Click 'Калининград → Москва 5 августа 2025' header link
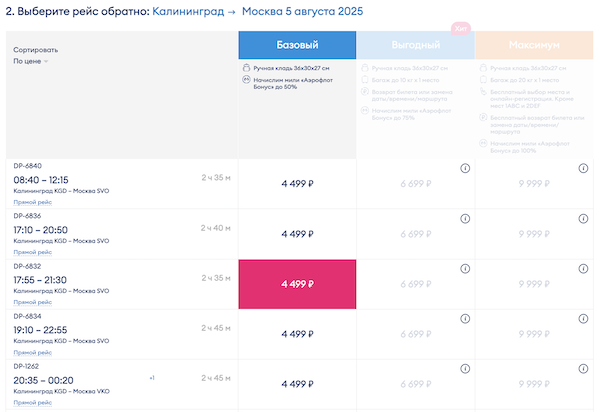 coord(258,11)
